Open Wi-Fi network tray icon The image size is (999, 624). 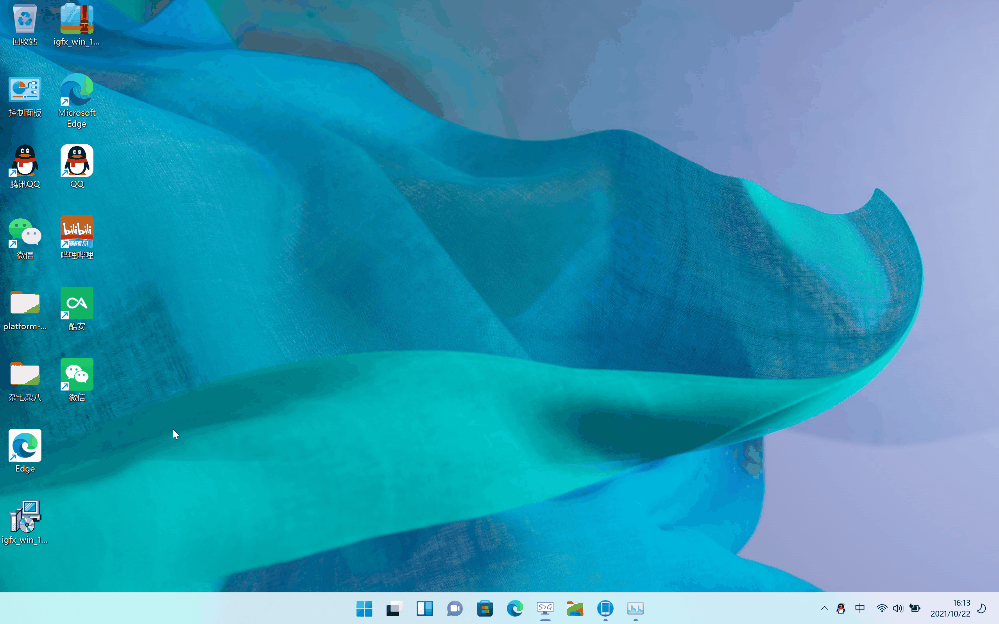click(x=882, y=609)
